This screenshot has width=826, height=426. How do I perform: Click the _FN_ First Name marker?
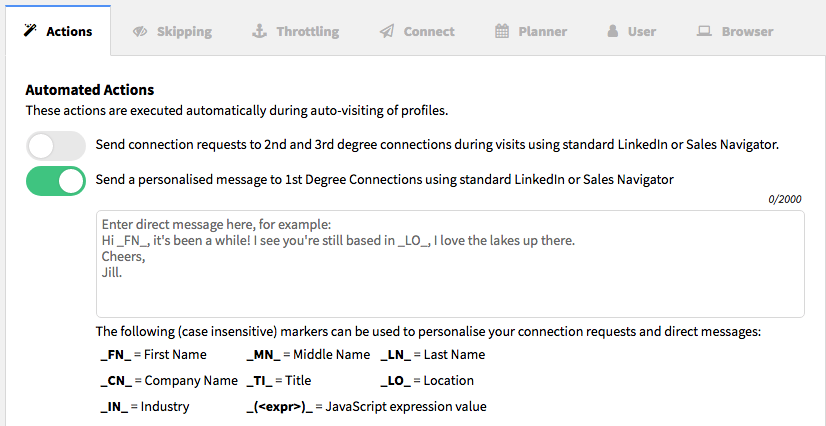click(x=153, y=355)
